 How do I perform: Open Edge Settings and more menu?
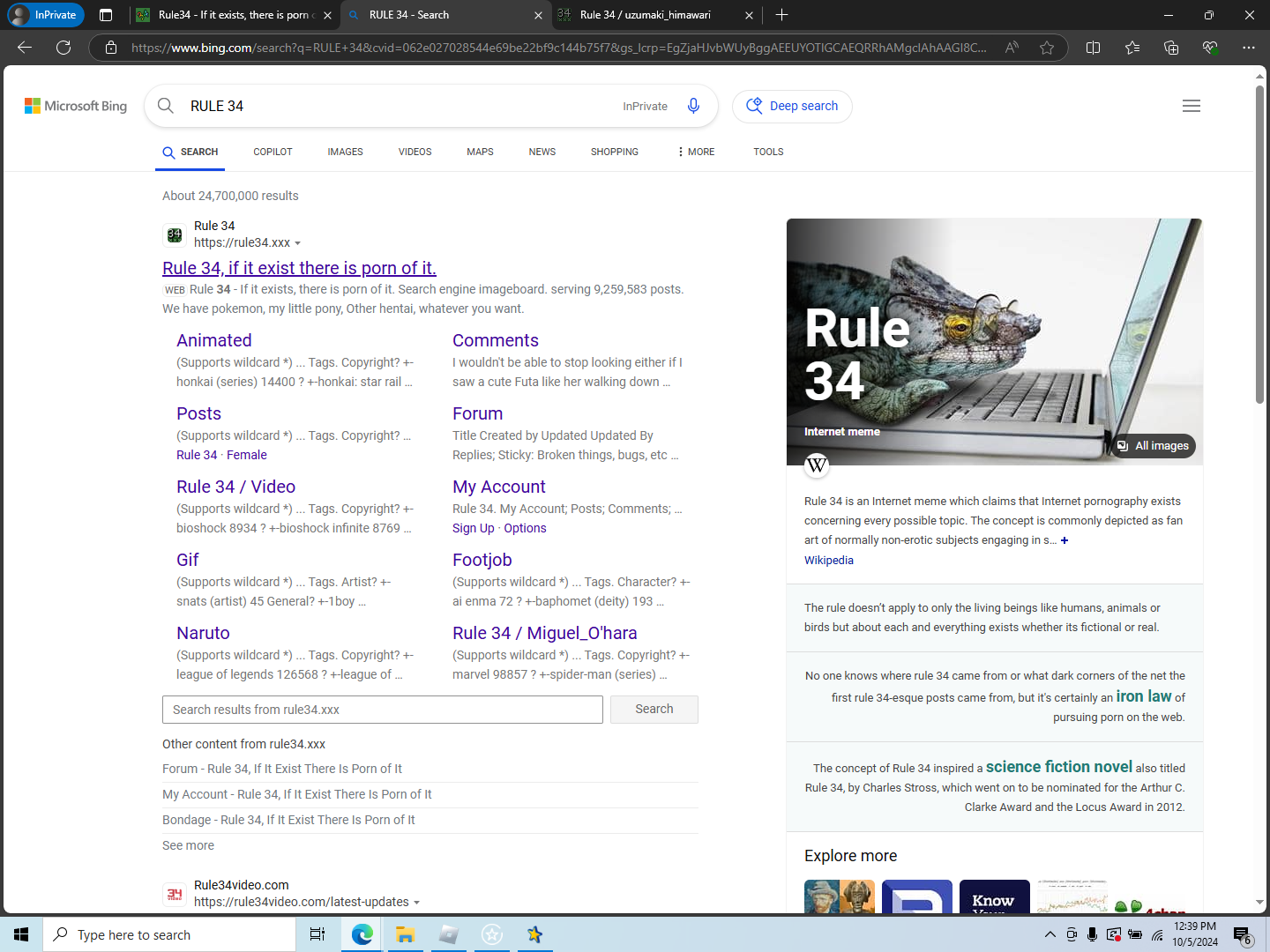click(1249, 48)
